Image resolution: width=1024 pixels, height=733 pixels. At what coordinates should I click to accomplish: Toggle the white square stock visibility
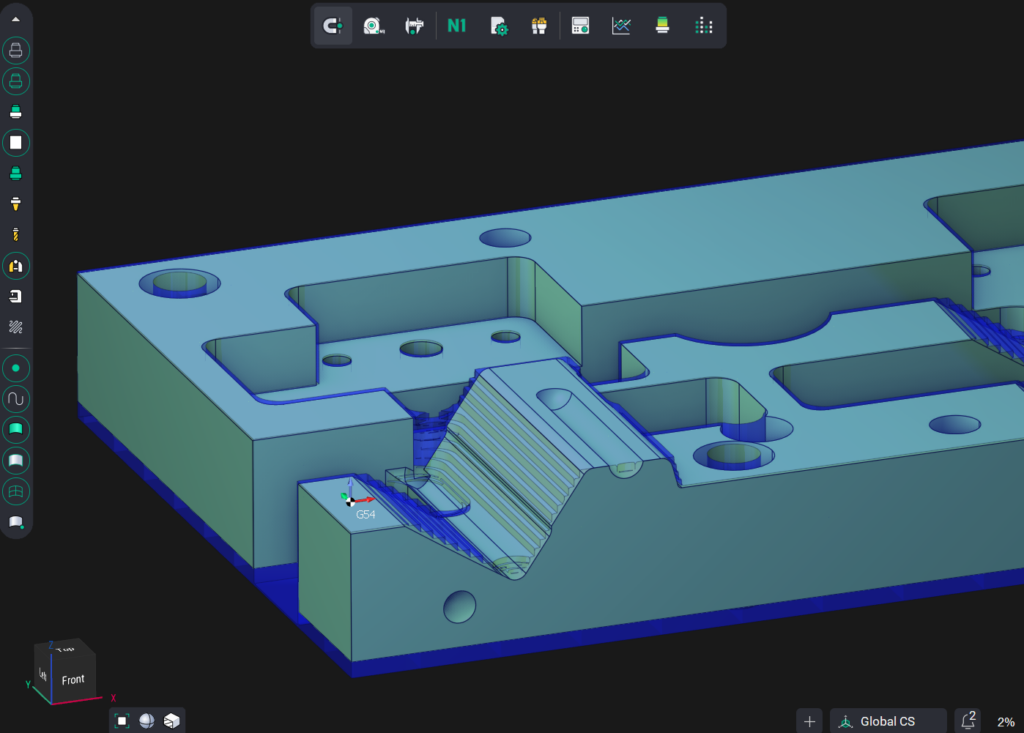[x=17, y=143]
